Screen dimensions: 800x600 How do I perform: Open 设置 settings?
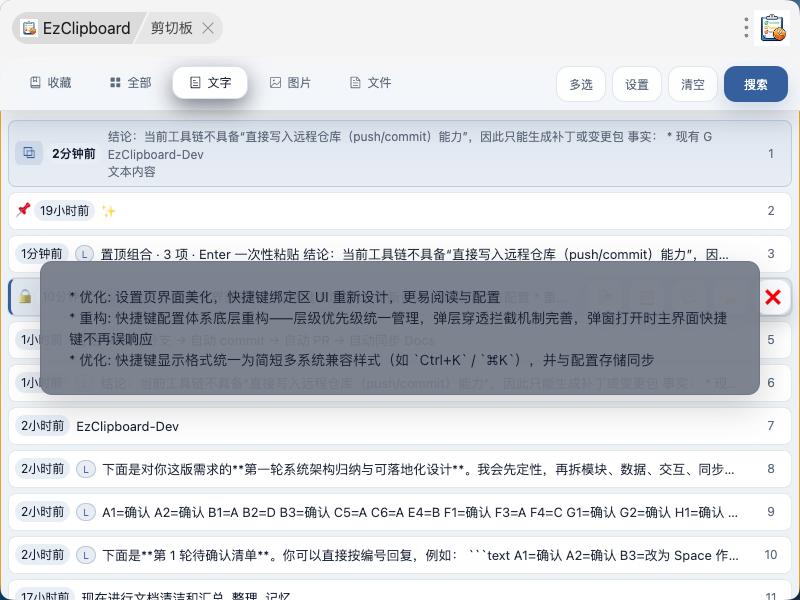click(637, 84)
